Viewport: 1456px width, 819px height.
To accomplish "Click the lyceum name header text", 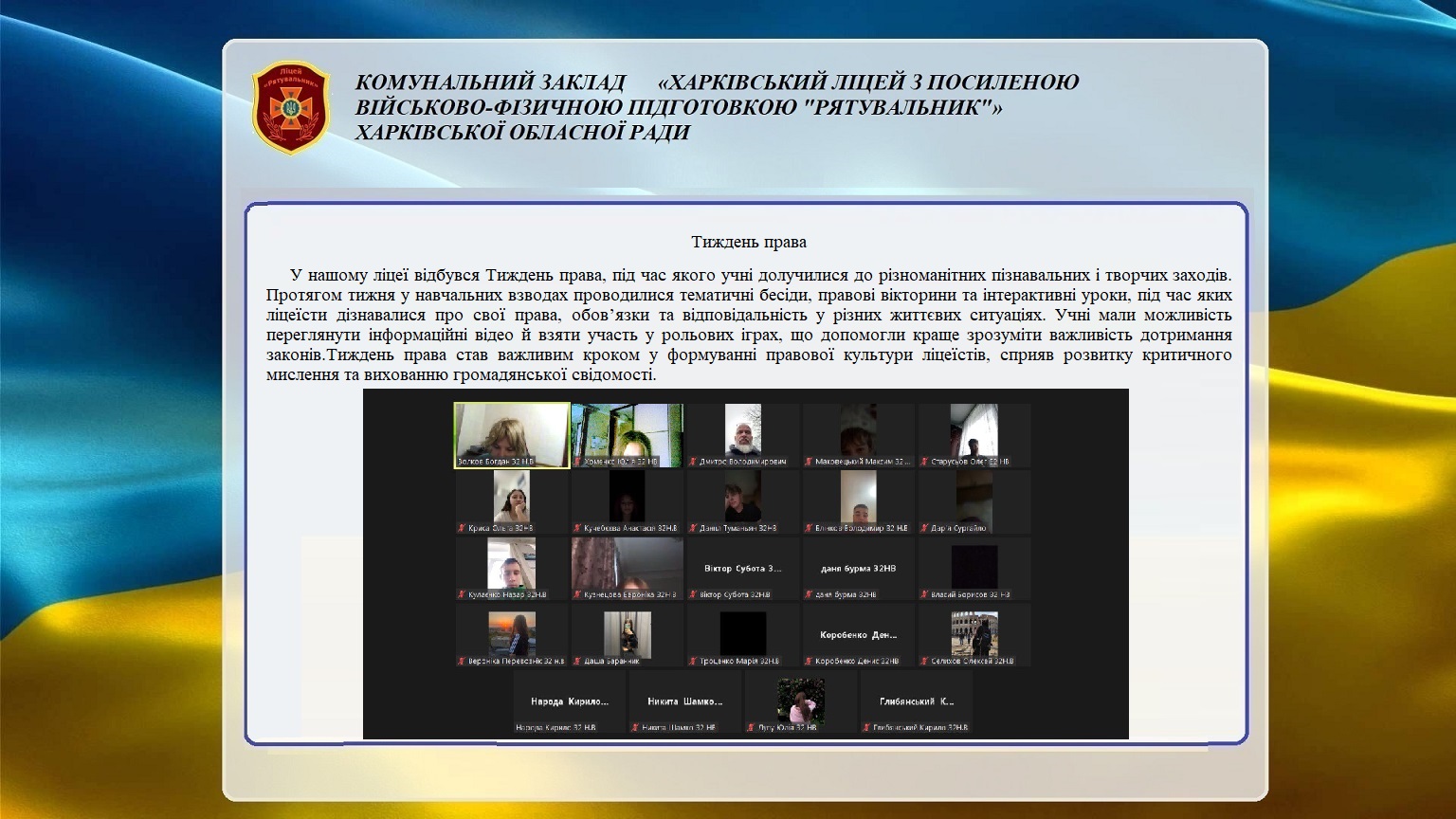I will (717, 107).
